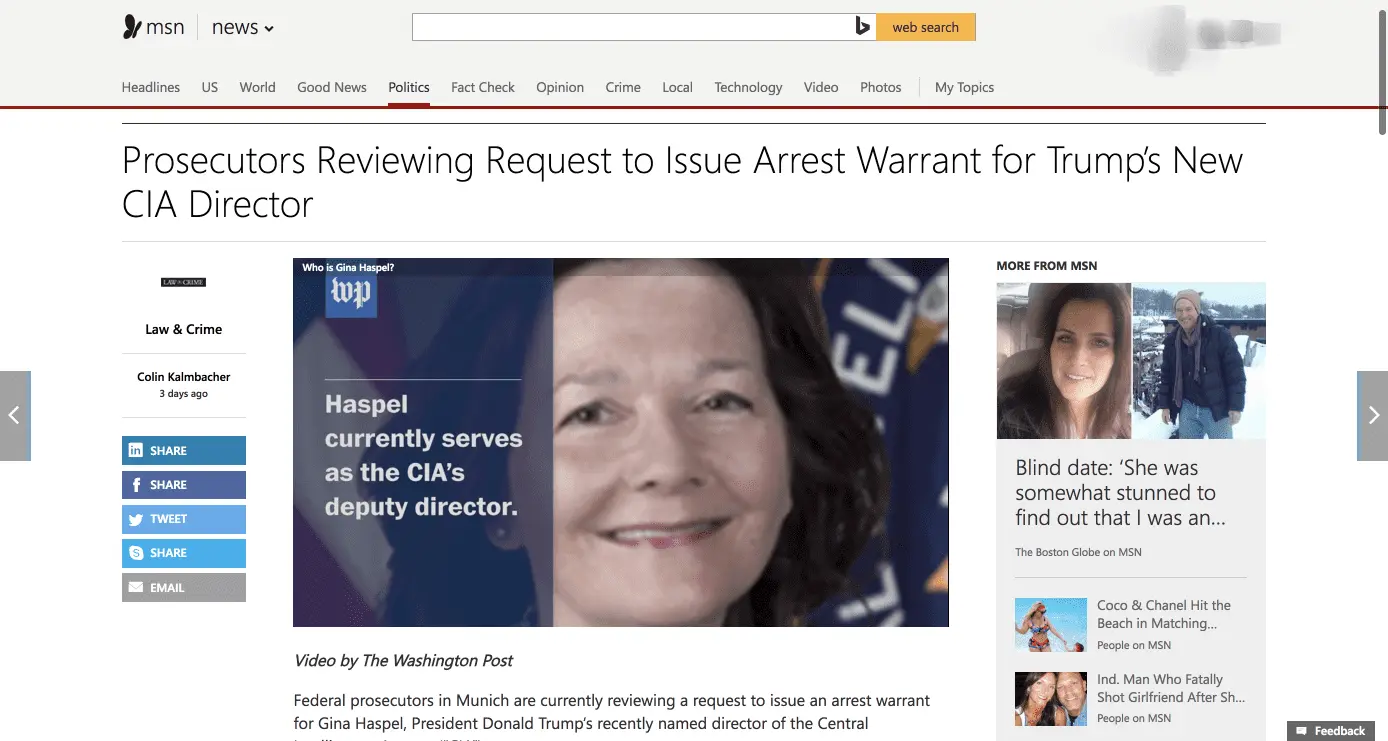Go to the Opinion tab
1388x741 pixels.
[560, 87]
